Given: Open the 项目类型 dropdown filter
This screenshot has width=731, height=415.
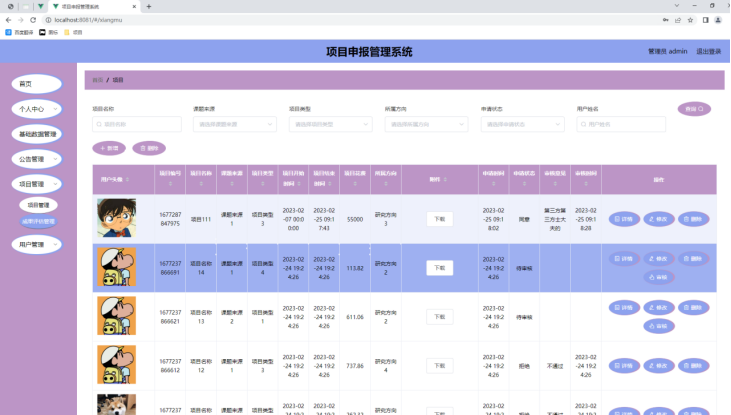Looking at the screenshot, I should pyautogui.click(x=331, y=124).
